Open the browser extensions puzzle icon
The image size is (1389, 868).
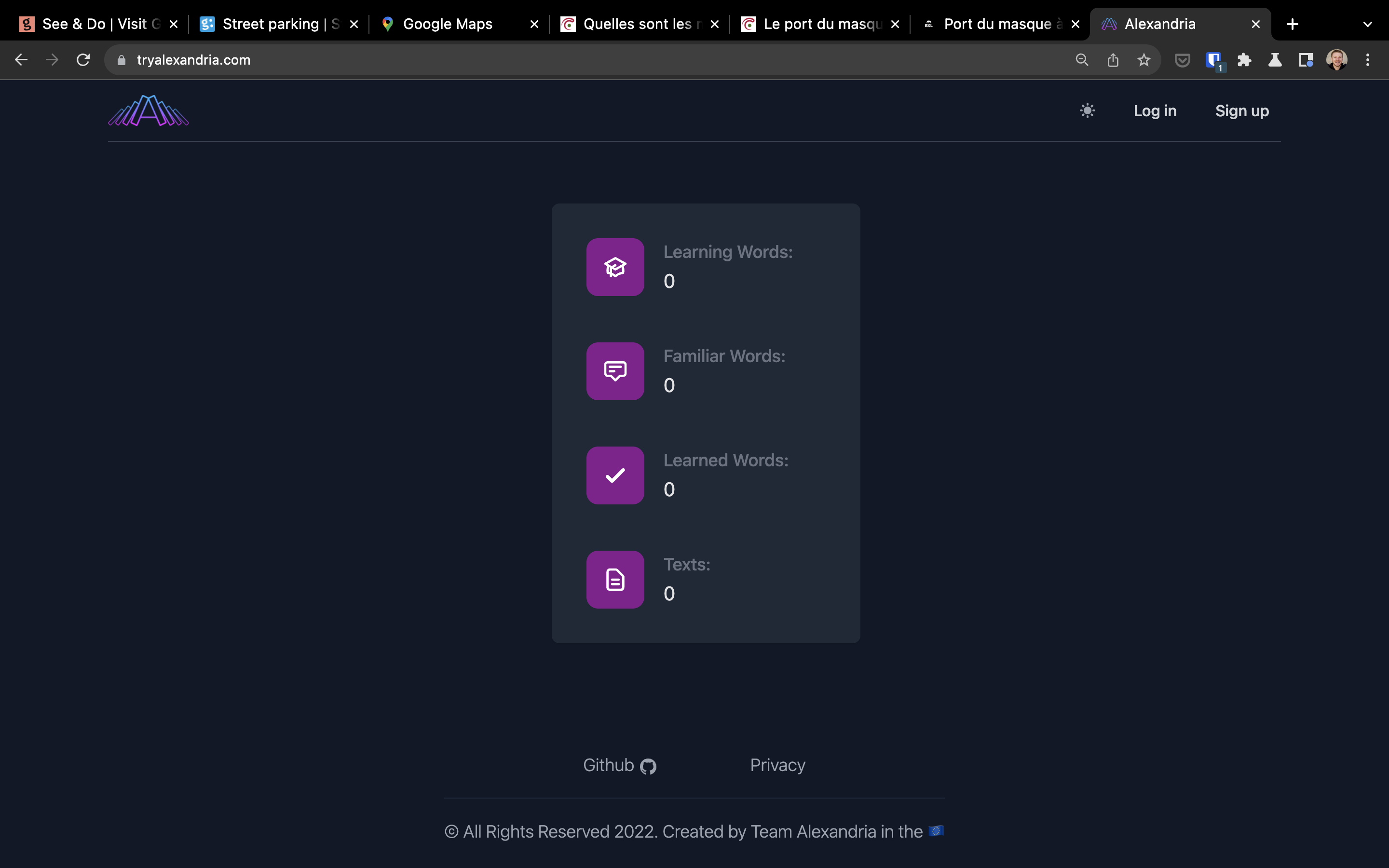pyautogui.click(x=1244, y=60)
